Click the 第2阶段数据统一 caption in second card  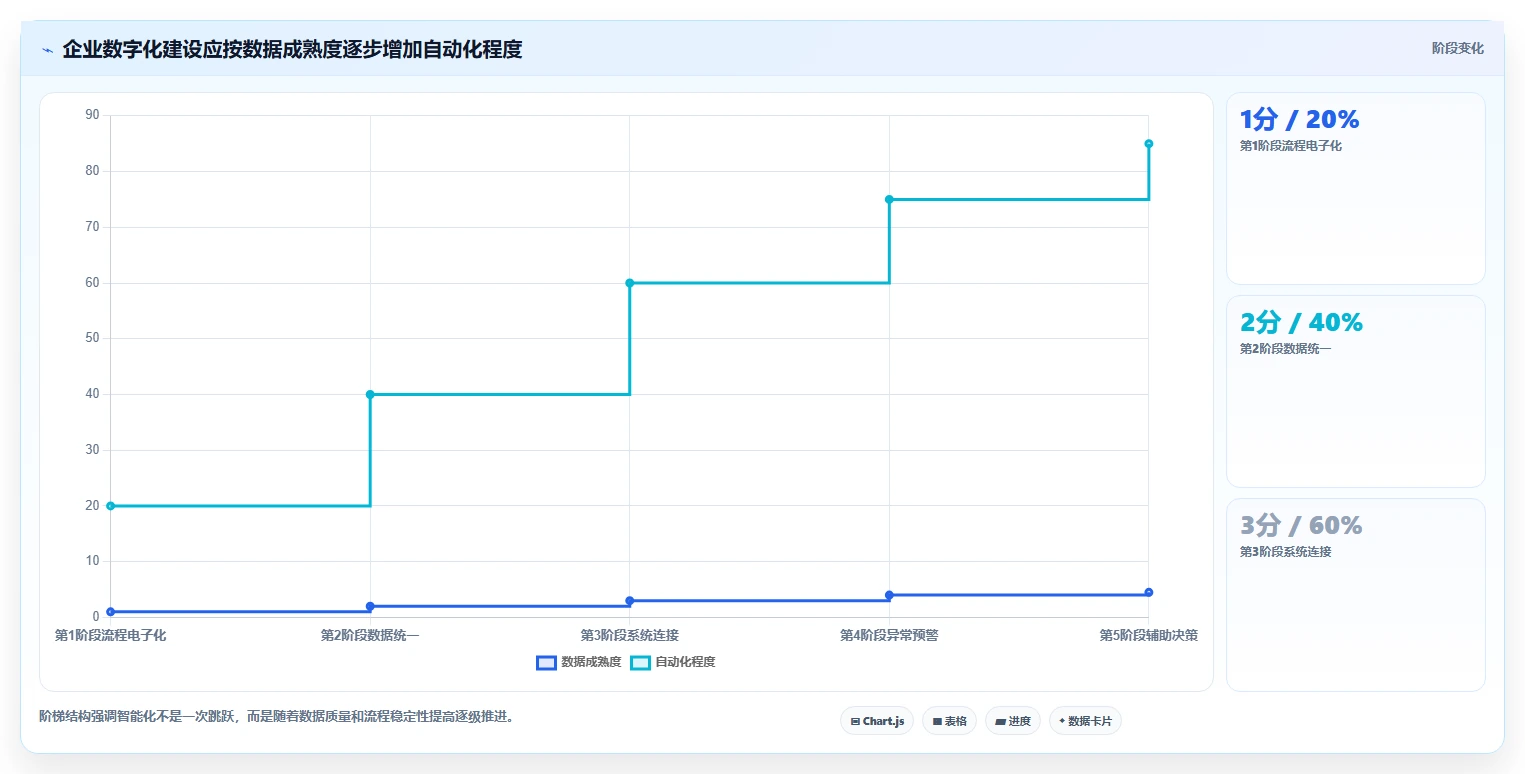click(x=1286, y=349)
